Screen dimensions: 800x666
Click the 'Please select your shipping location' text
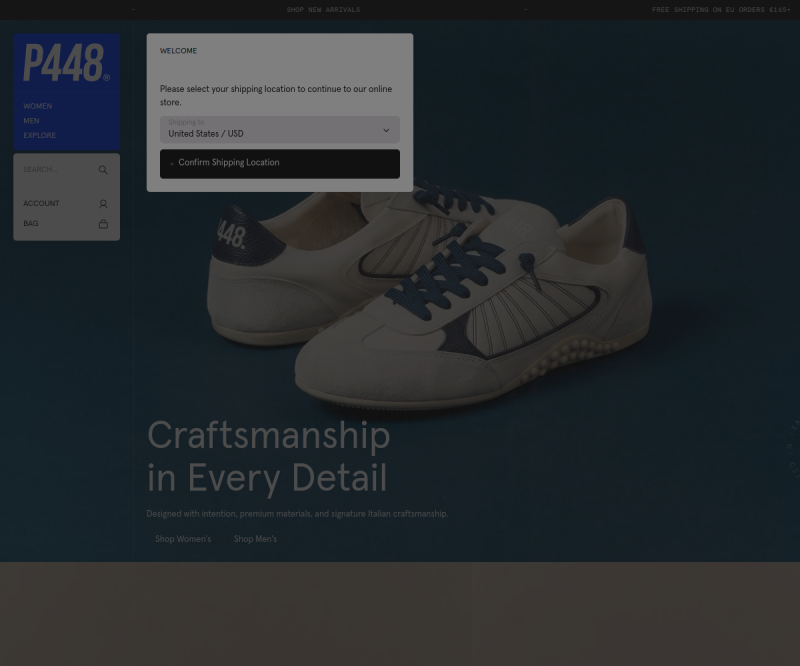(276, 95)
